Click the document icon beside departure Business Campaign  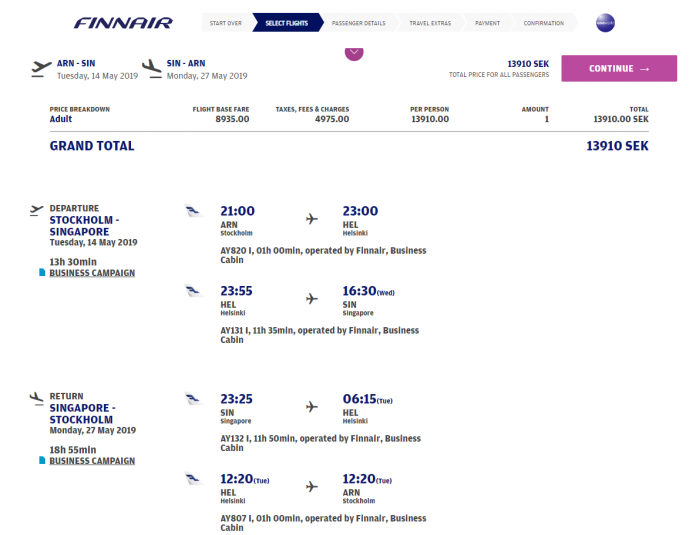click(42, 272)
